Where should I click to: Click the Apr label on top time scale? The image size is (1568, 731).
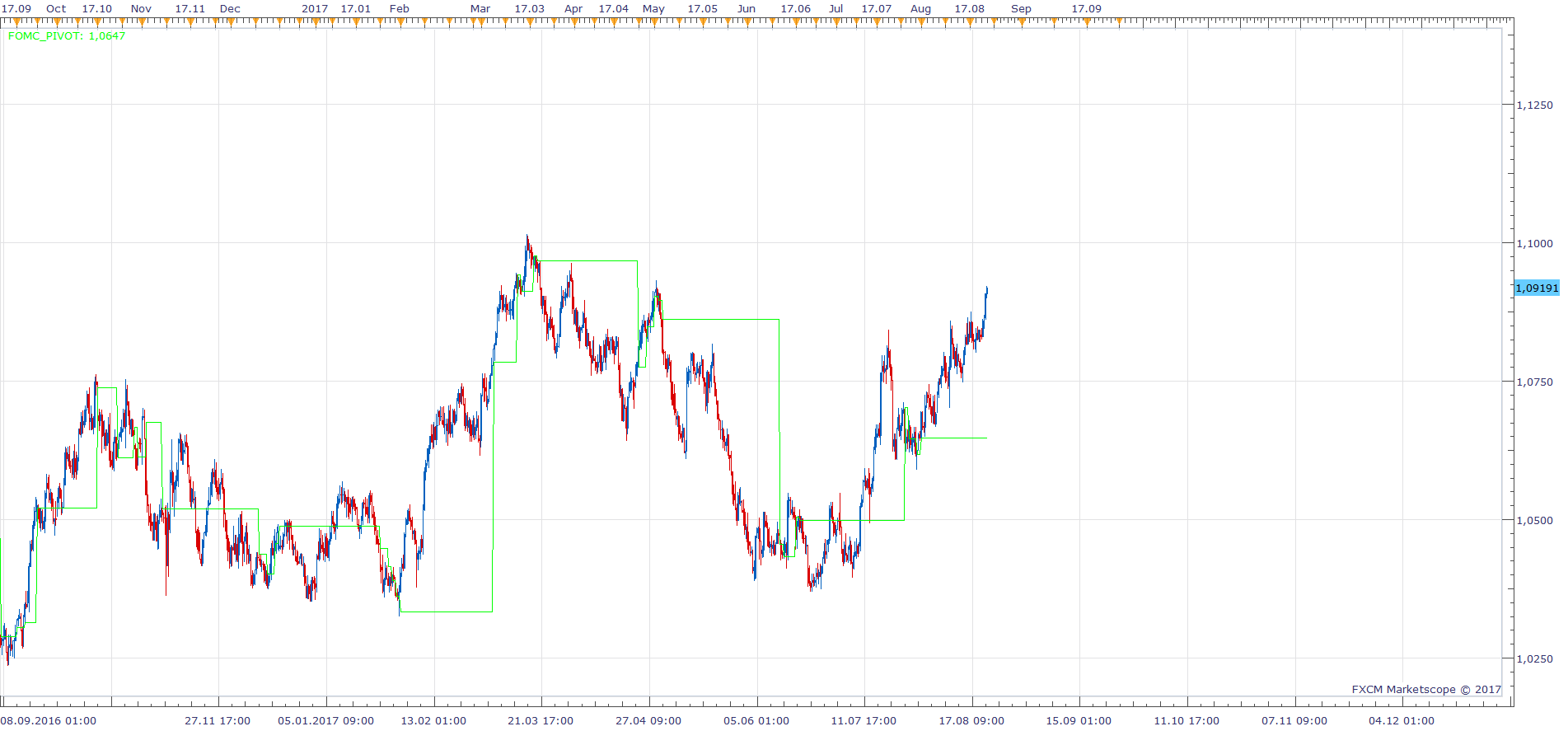pos(573,8)
